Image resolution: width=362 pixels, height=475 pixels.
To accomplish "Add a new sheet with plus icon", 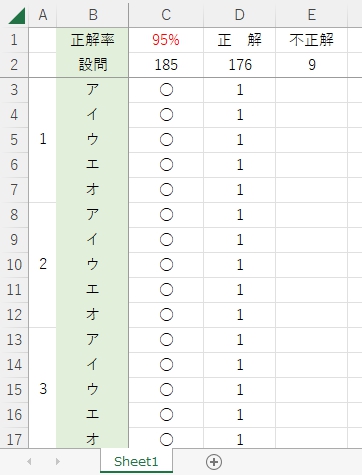I will (214, 462).
